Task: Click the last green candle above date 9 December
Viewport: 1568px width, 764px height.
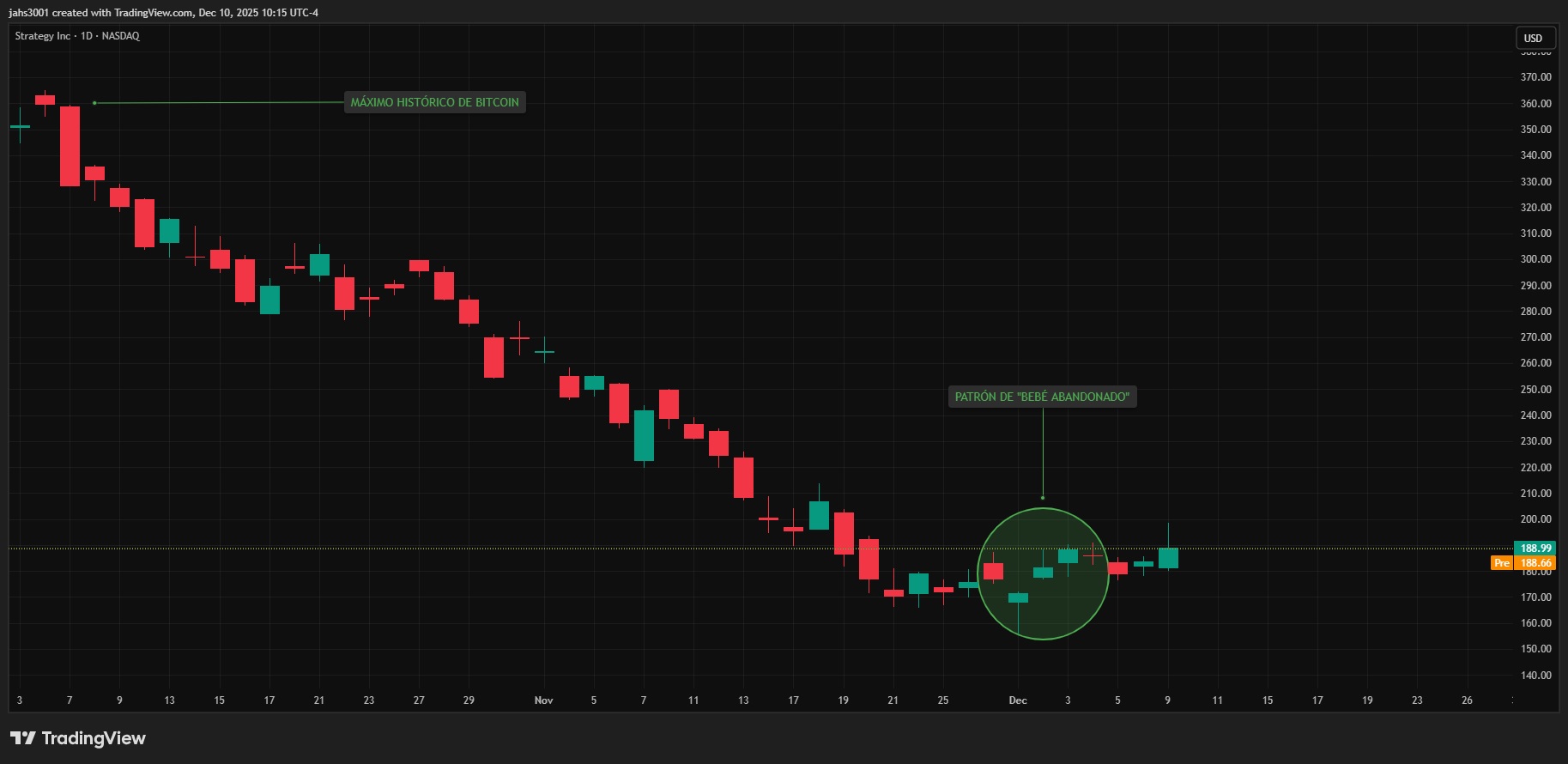Action: 1168,558
